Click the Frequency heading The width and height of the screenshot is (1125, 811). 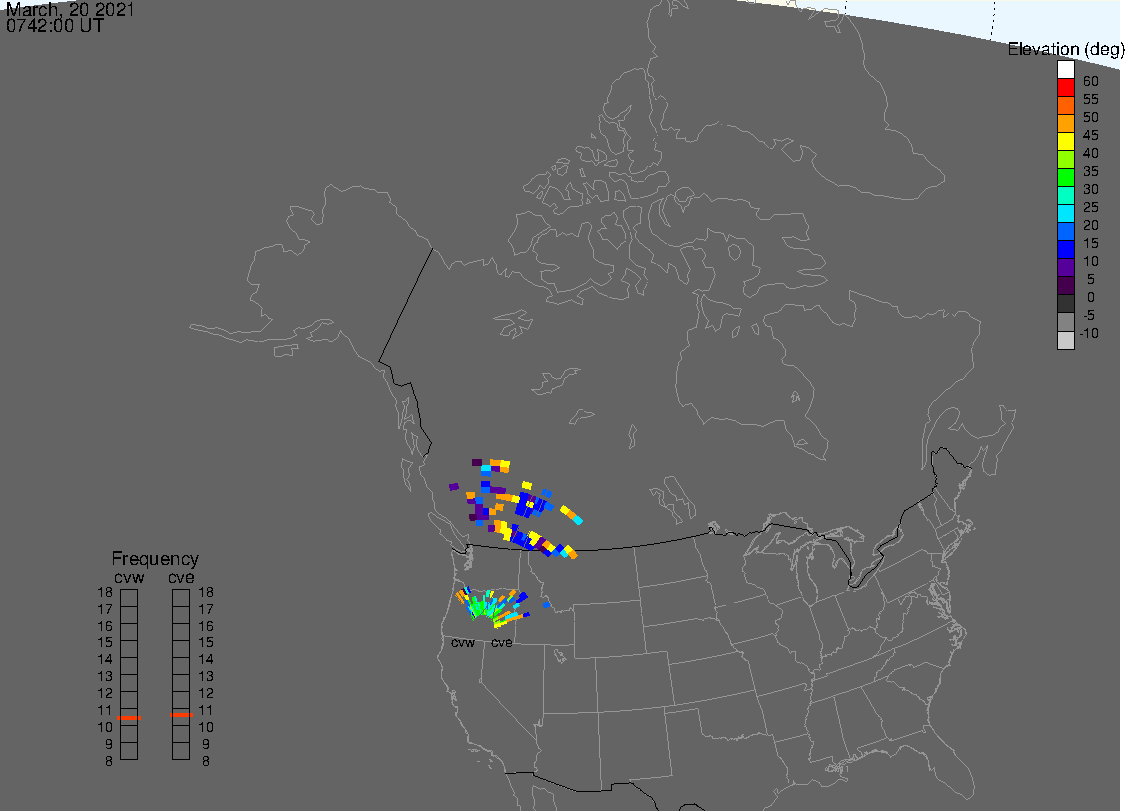click(x=155, y=559)
